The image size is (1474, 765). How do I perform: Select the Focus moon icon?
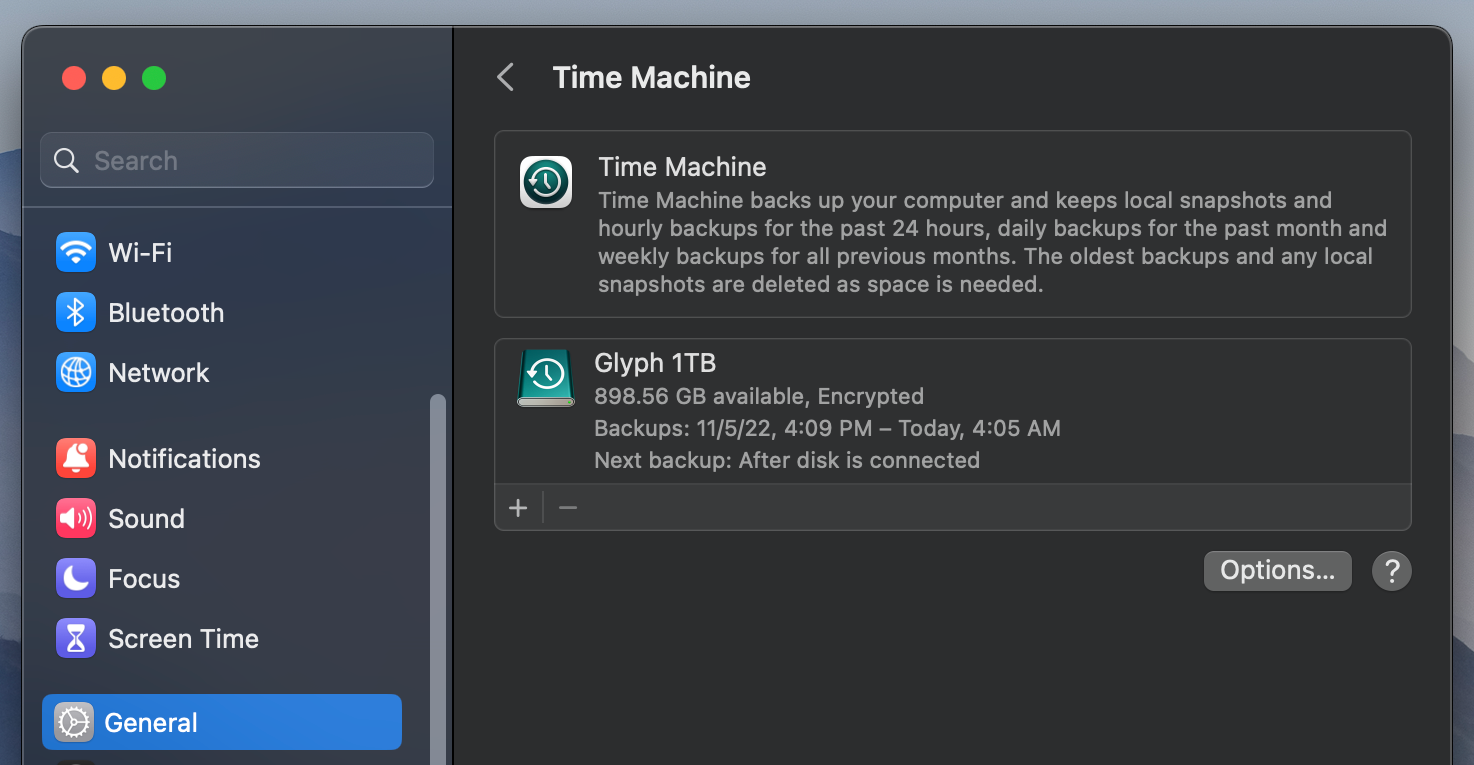[76, 579]
